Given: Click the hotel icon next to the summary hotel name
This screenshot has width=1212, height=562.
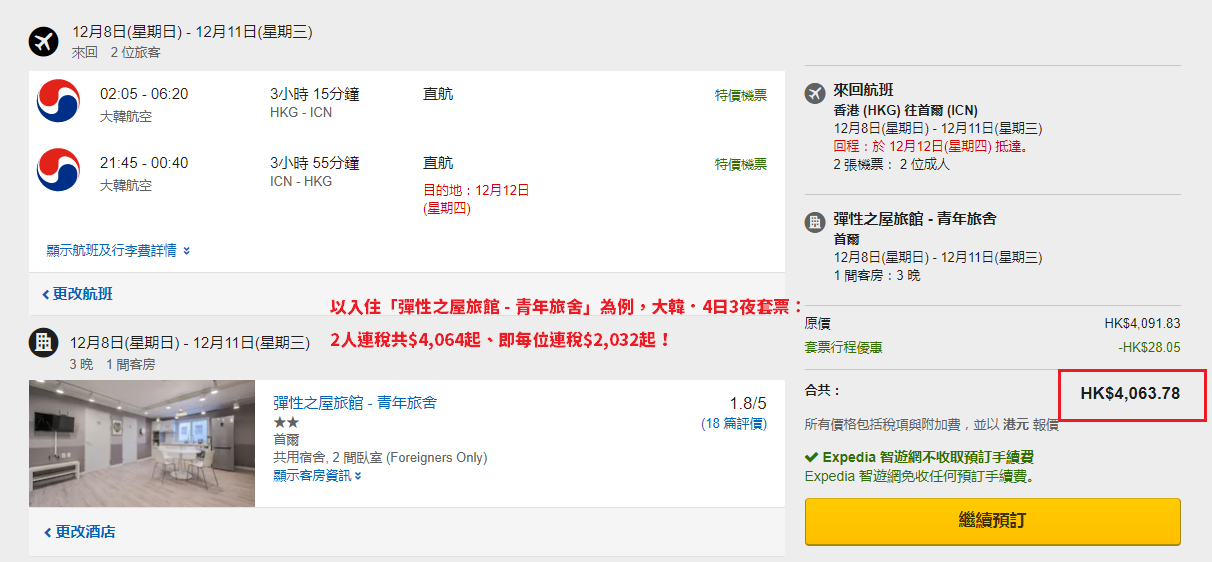Looking at the screenshot, I should click(x=815, y=222).
